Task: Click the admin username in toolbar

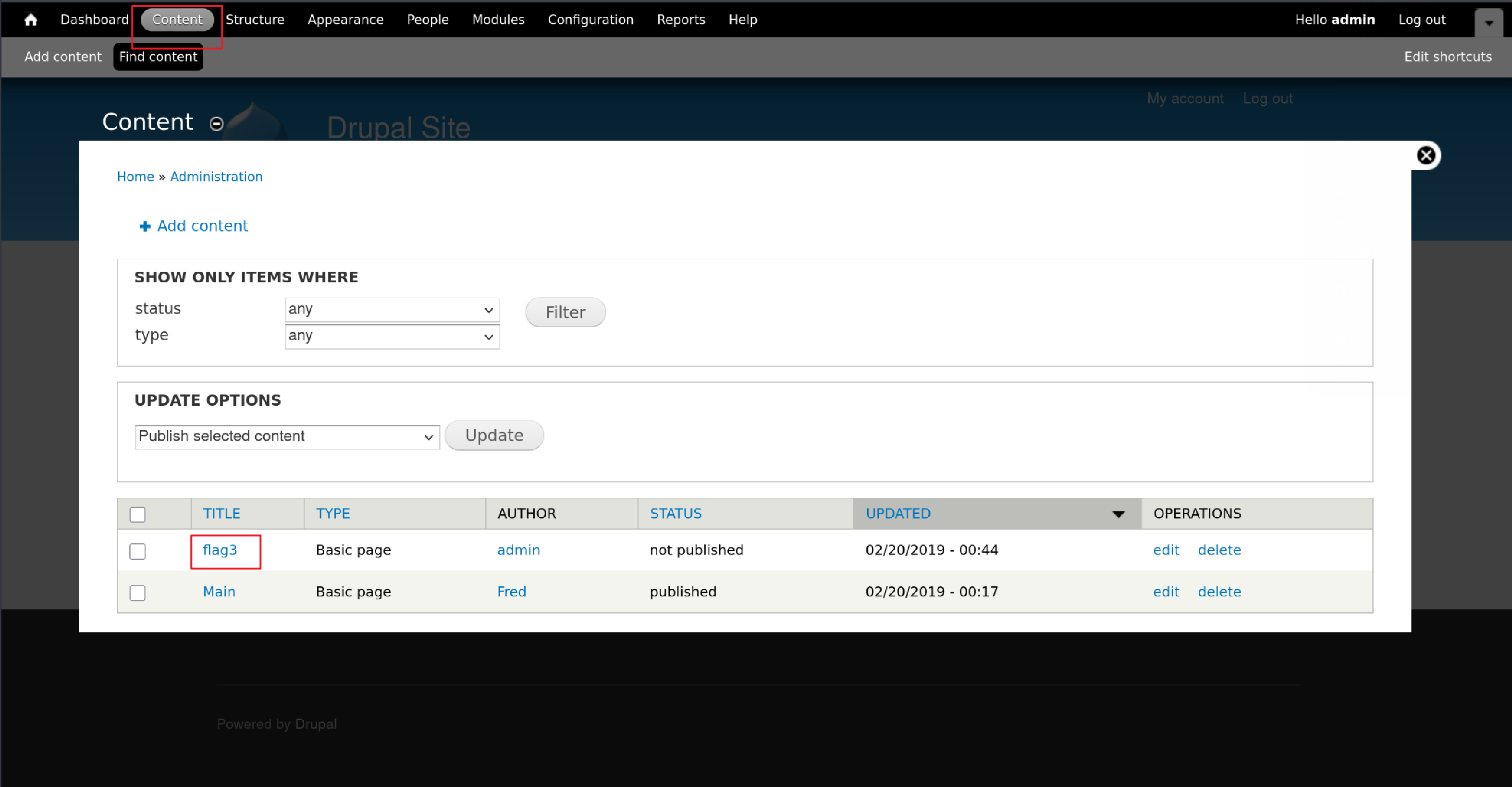Action: [x=1353, y=20]
